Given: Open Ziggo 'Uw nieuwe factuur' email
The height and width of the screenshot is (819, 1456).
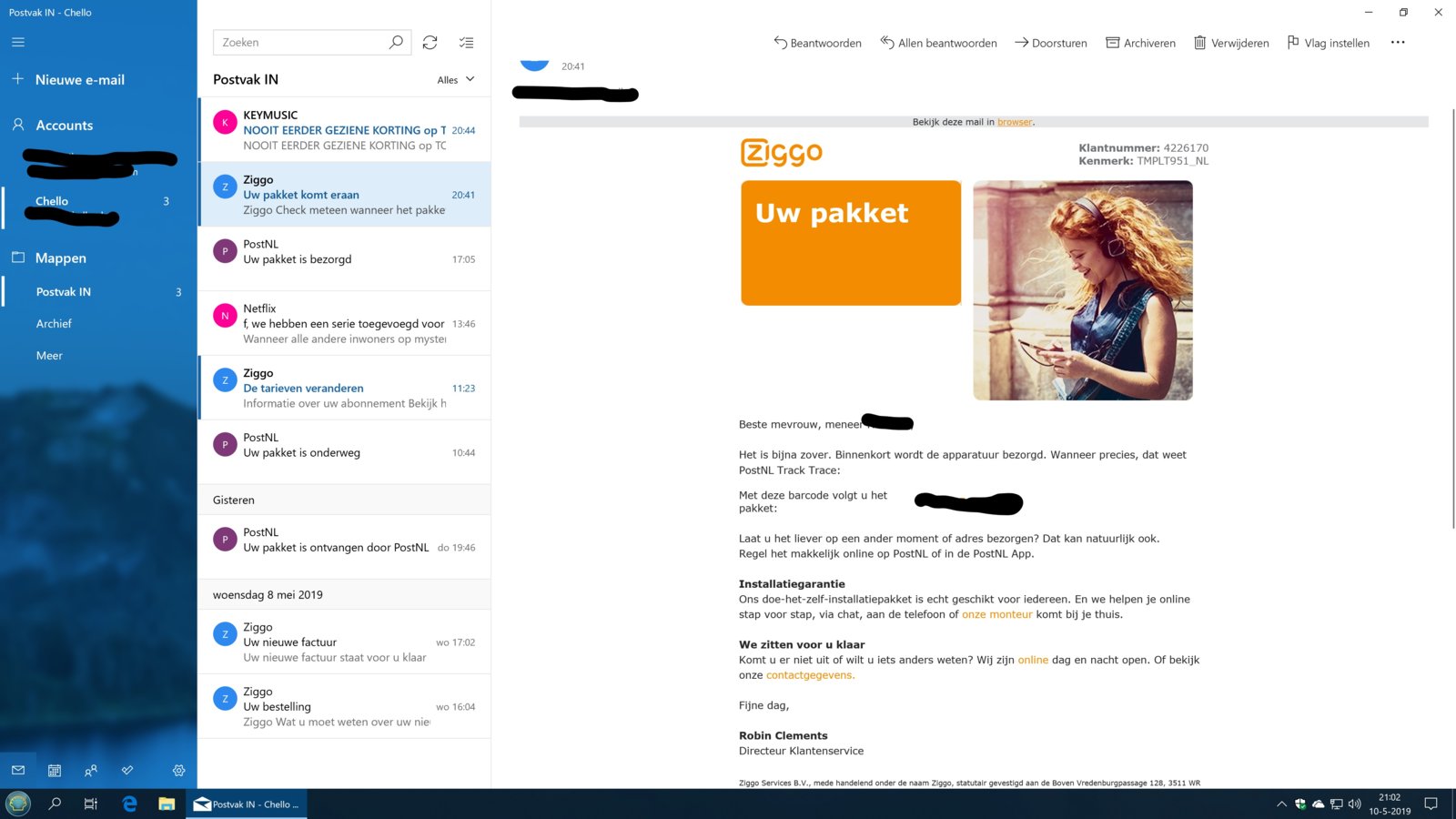Looking at the screenshot, I should (345, 642).
